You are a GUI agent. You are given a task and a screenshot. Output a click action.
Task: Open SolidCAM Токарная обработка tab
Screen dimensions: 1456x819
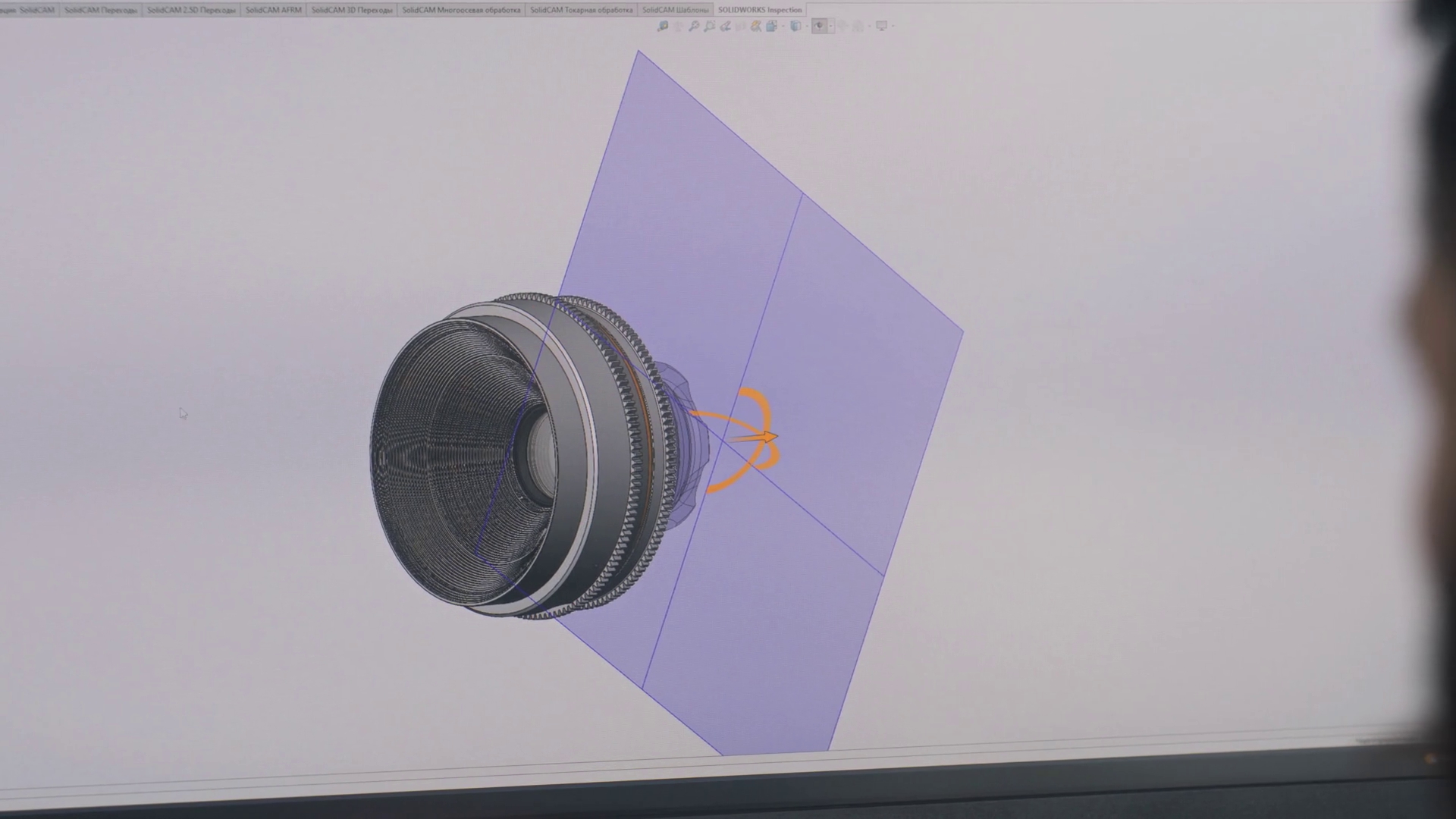(581, 10)
